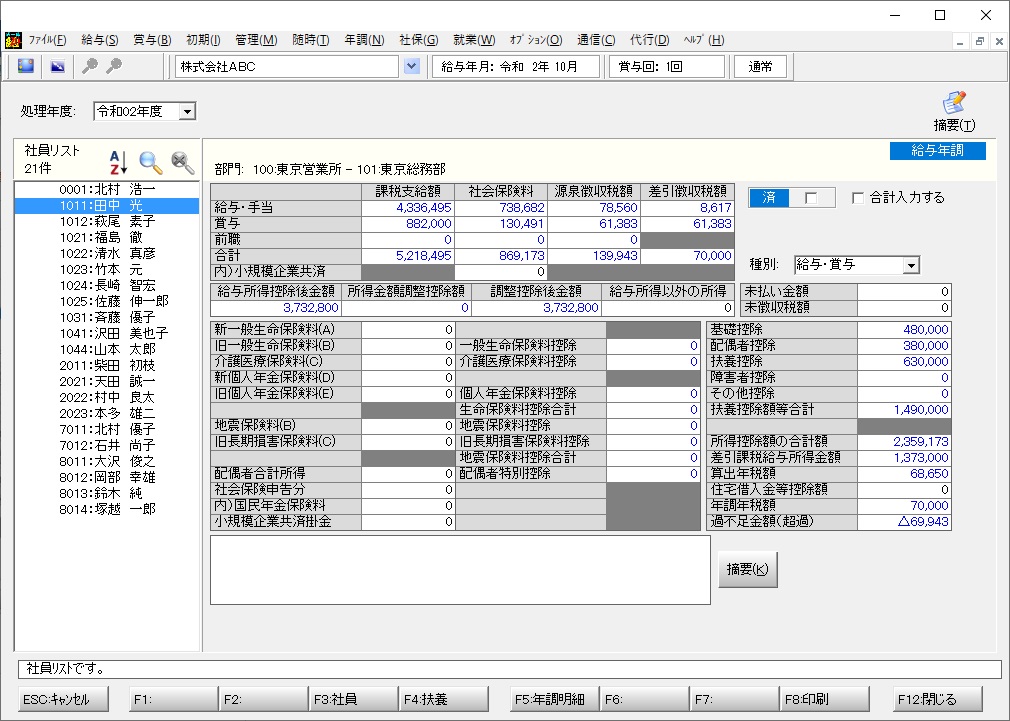
Task: Click the blue landscape picture toolbar icon
Action: (26, 66)
